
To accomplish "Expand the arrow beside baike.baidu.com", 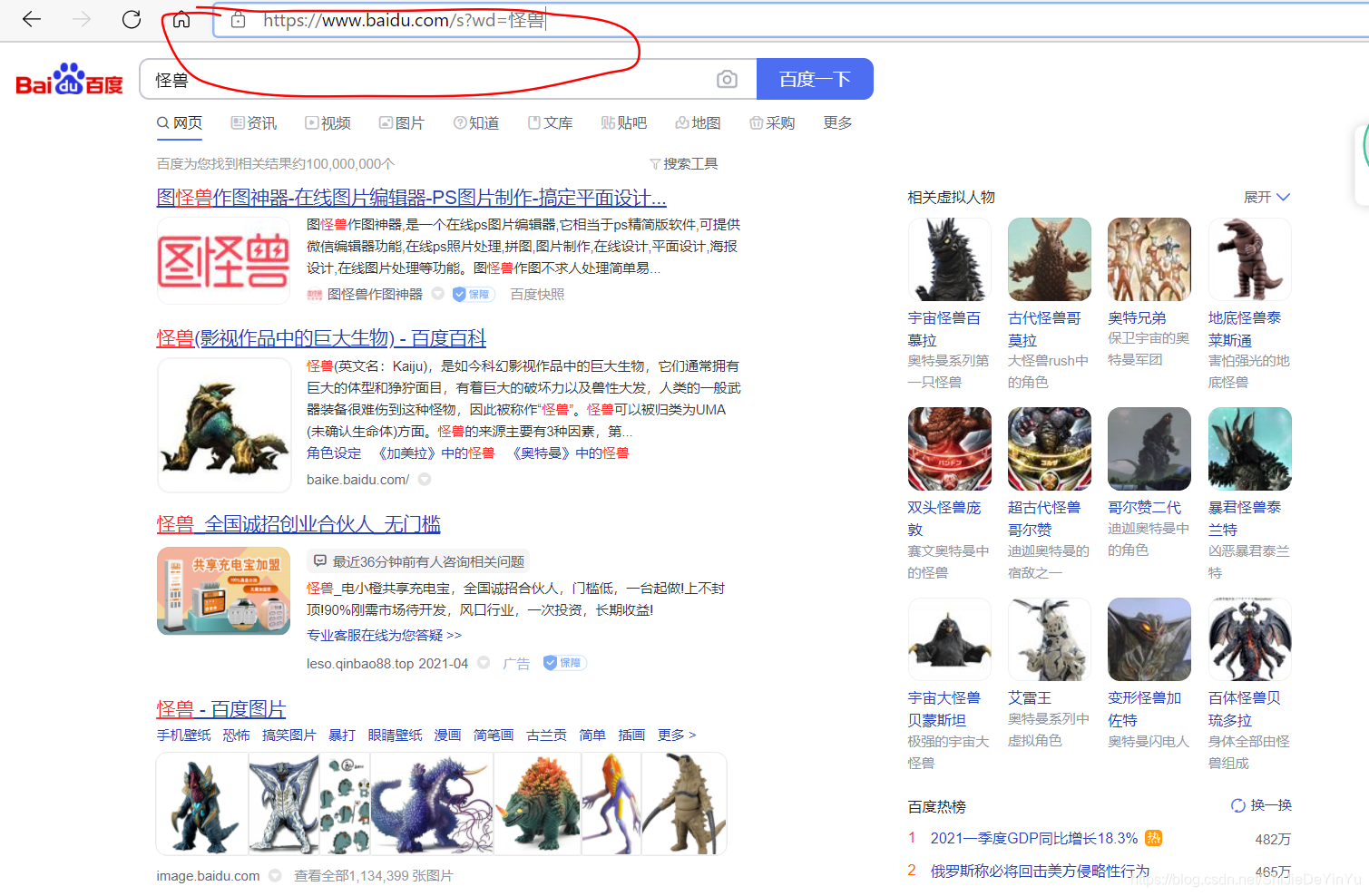I will pyautogui.click(x=425, y=479).
